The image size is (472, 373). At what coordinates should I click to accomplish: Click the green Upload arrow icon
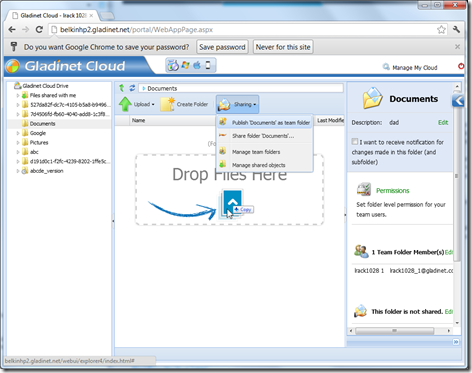tap(125, 104)
